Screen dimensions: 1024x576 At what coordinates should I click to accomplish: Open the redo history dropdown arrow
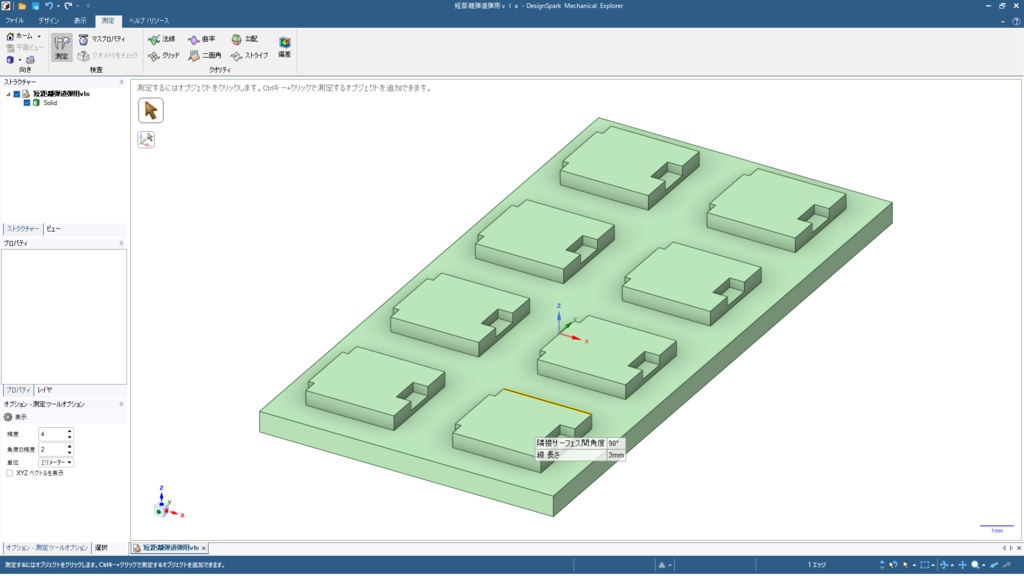77,6
